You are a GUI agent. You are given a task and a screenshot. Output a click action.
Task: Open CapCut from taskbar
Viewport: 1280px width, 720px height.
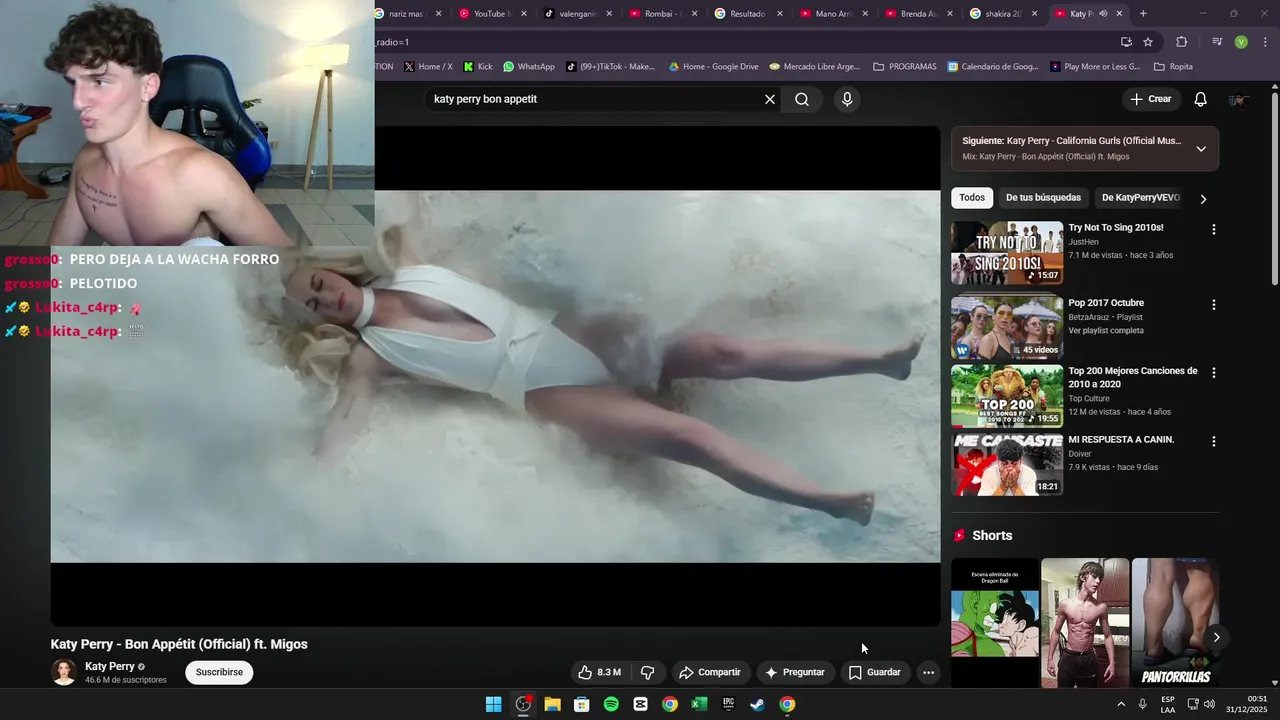click(640, 704)
